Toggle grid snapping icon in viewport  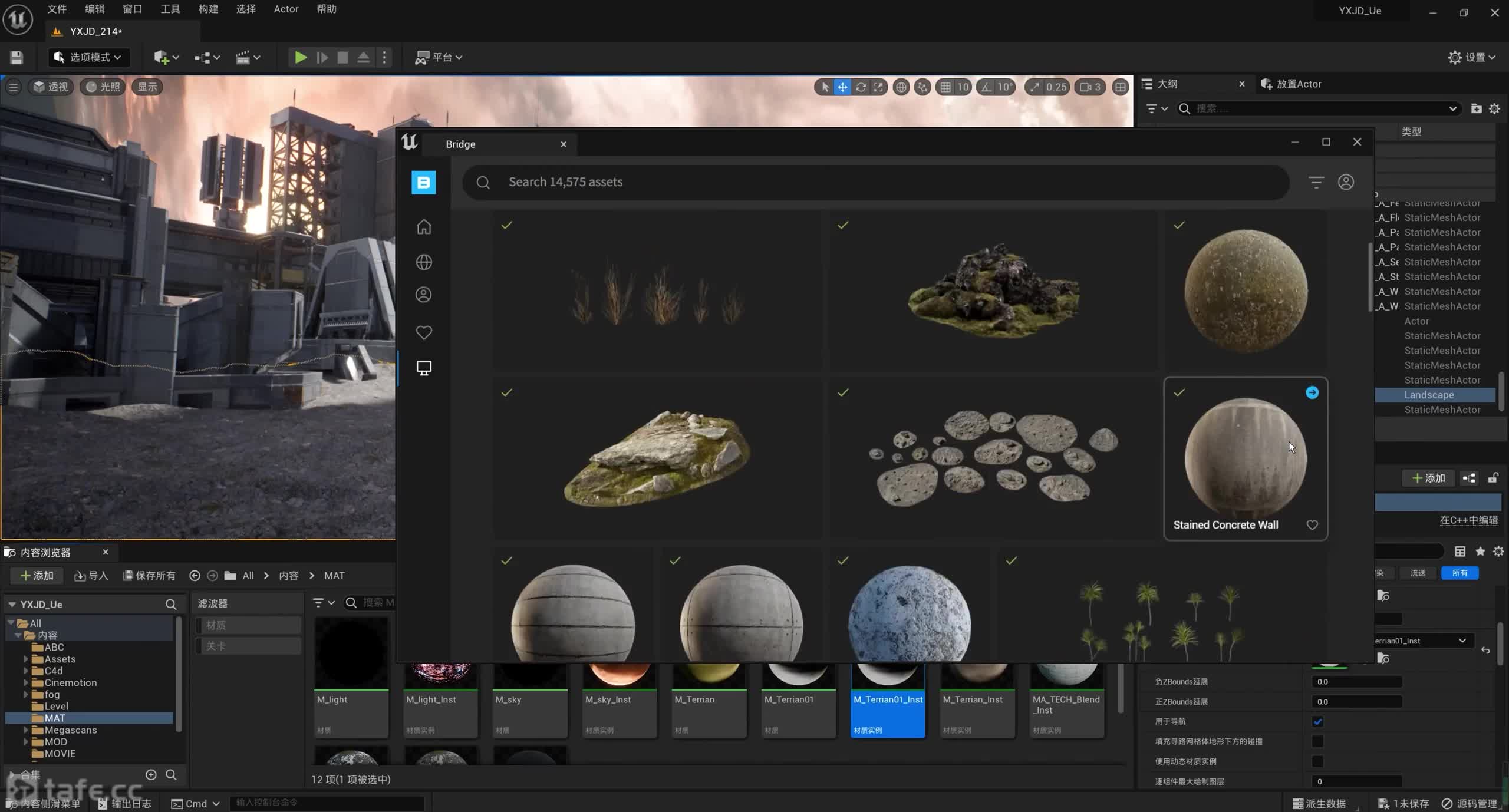(x=945, y=87)
